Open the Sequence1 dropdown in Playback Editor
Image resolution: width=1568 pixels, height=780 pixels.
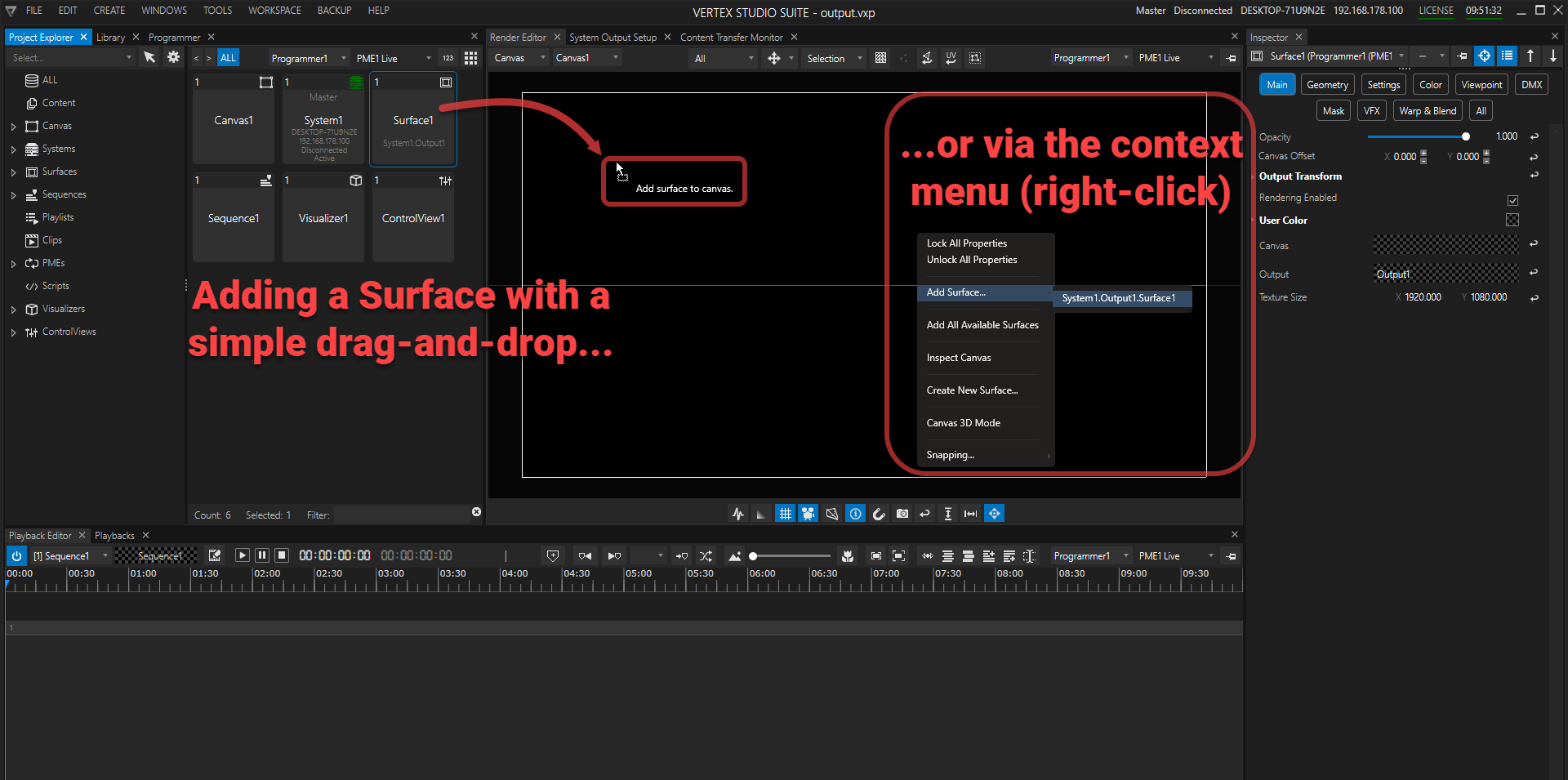(x=70, y=556)
